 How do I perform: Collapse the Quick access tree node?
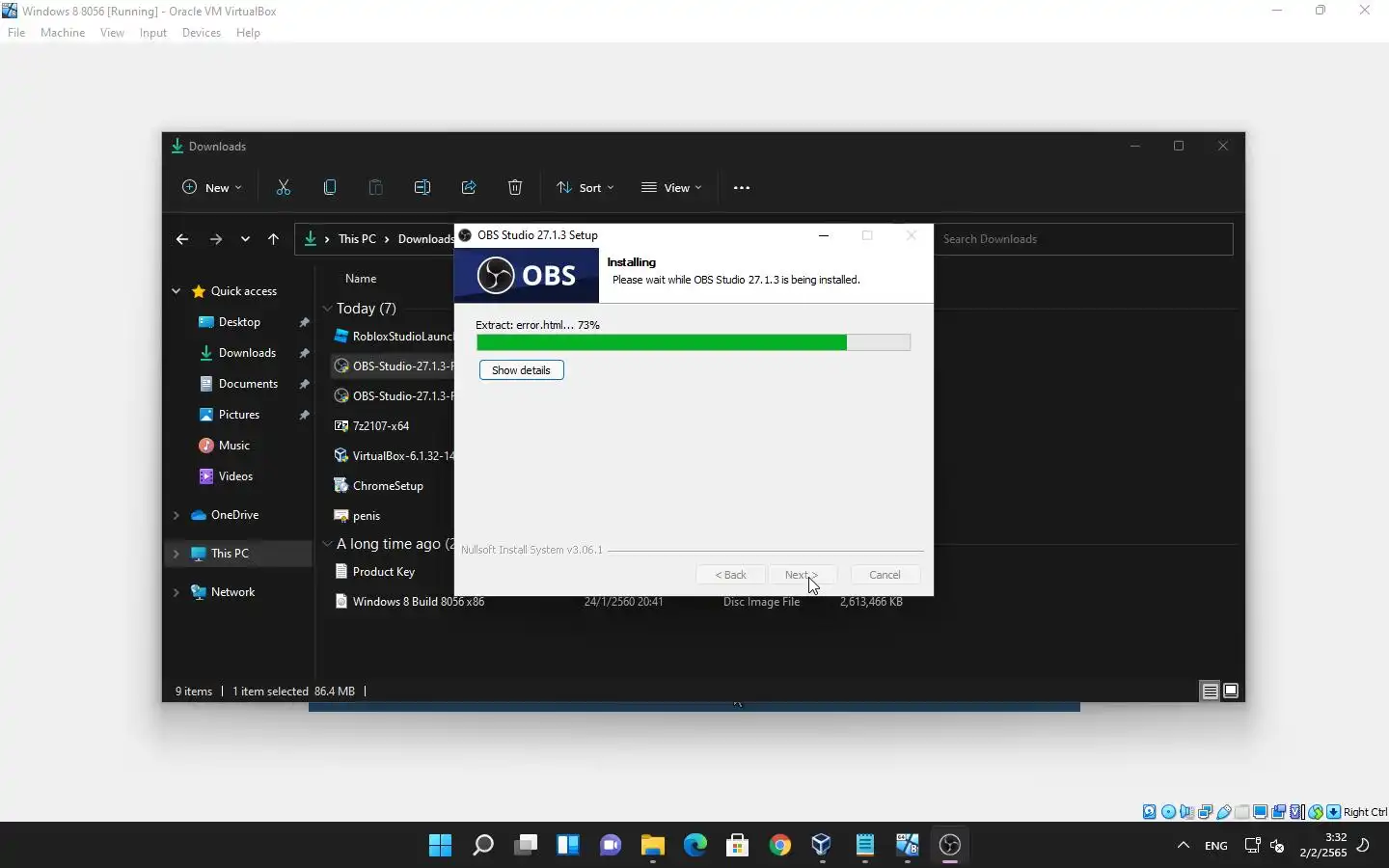coord(176,291)
